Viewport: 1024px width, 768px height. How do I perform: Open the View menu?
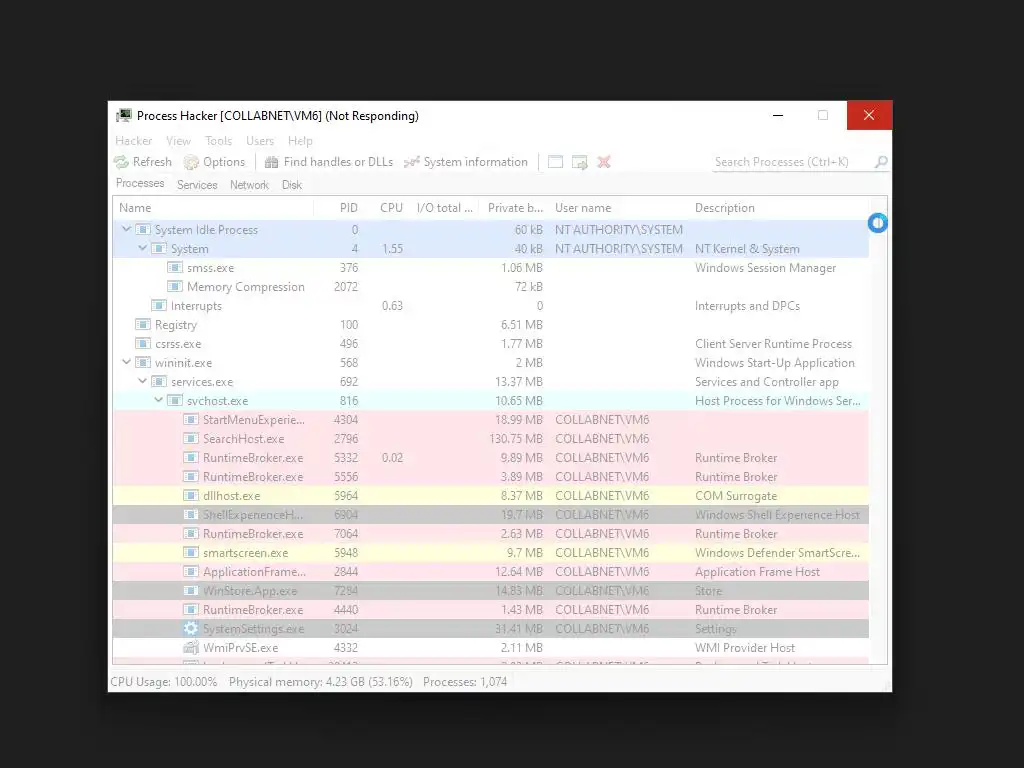(178, 140)
